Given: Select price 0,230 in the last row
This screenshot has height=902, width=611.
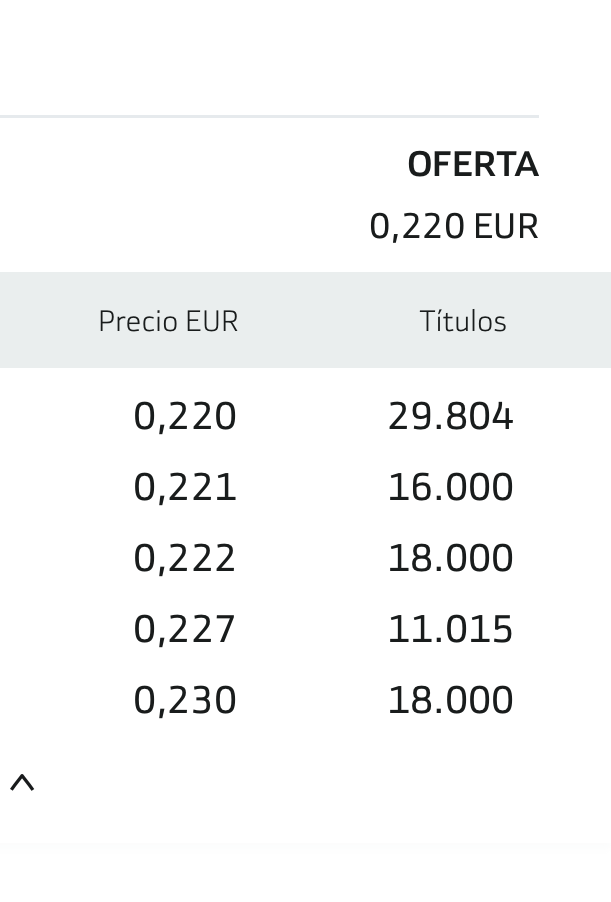Looking at the screenshot, I should coord(185,700).
